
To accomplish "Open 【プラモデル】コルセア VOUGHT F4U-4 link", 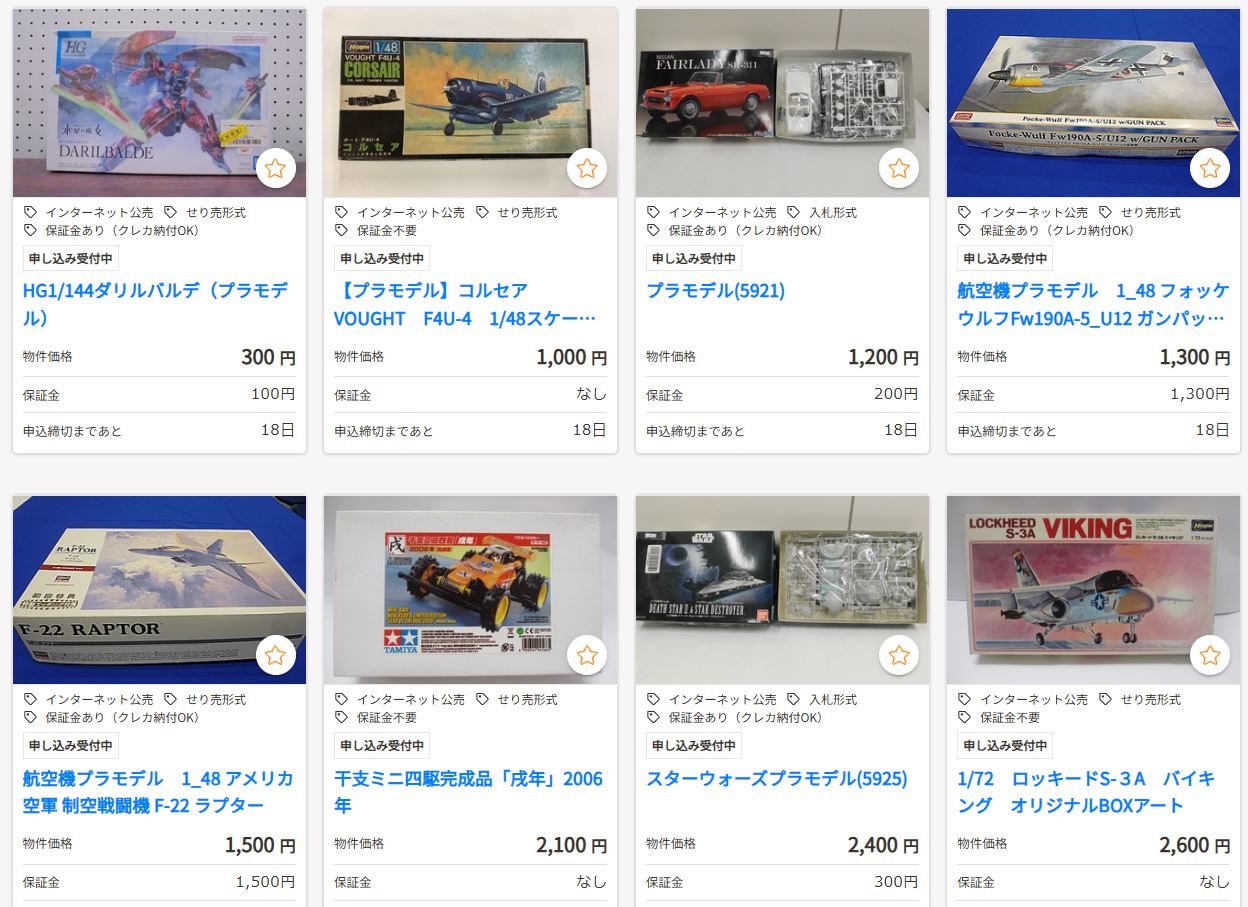I will pos(465,304).
